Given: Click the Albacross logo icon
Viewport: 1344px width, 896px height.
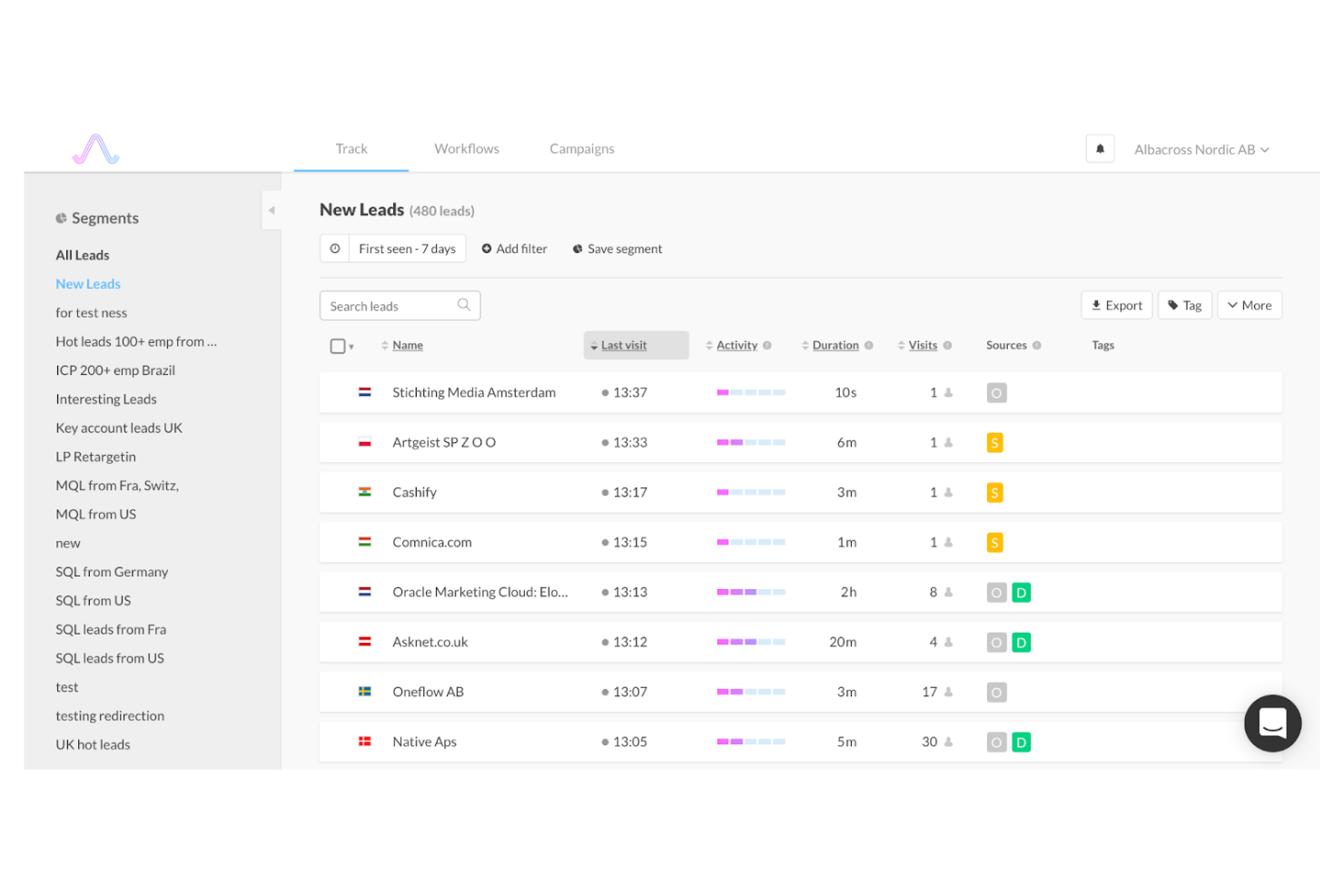Looking at the screenshot, I should coord(96,149).
